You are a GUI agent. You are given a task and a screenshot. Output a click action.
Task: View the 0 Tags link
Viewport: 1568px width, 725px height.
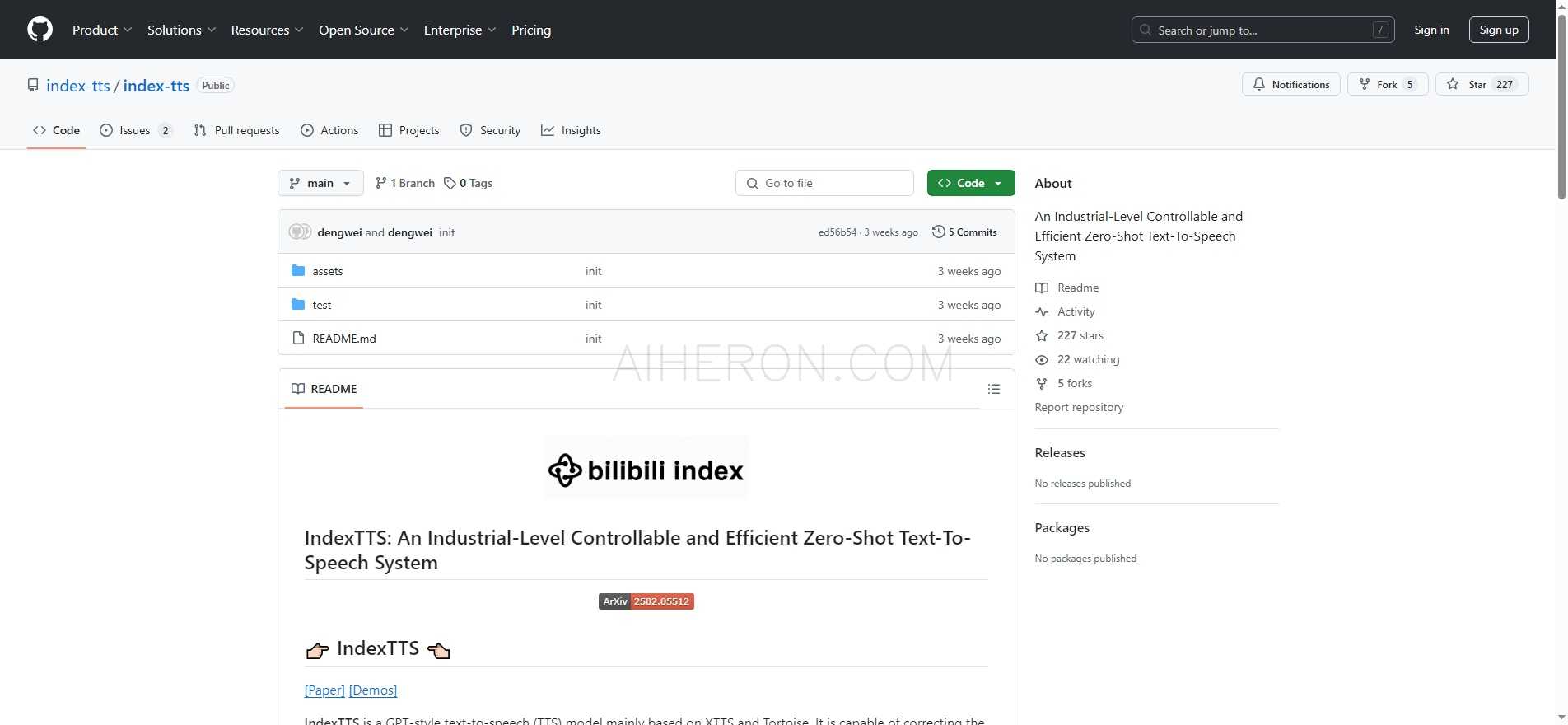(468, 183)
